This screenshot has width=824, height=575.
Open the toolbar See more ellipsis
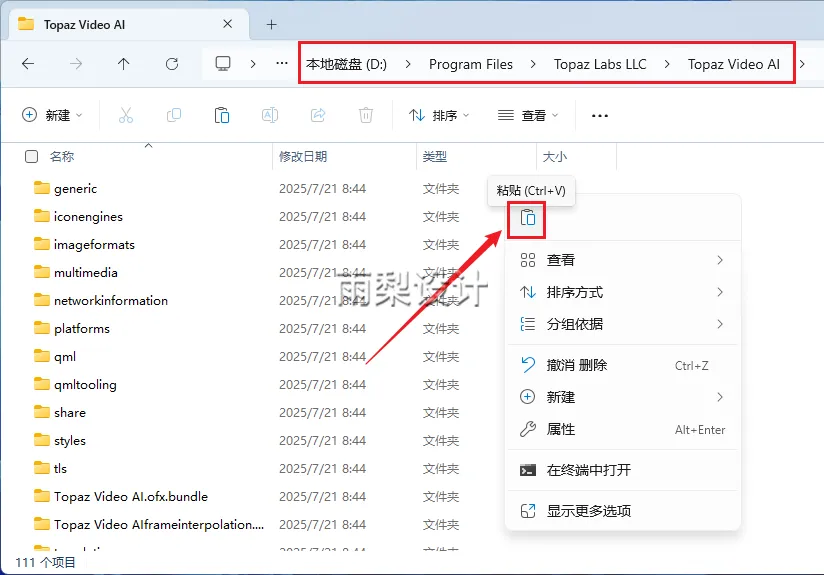(x=600, y=116)
